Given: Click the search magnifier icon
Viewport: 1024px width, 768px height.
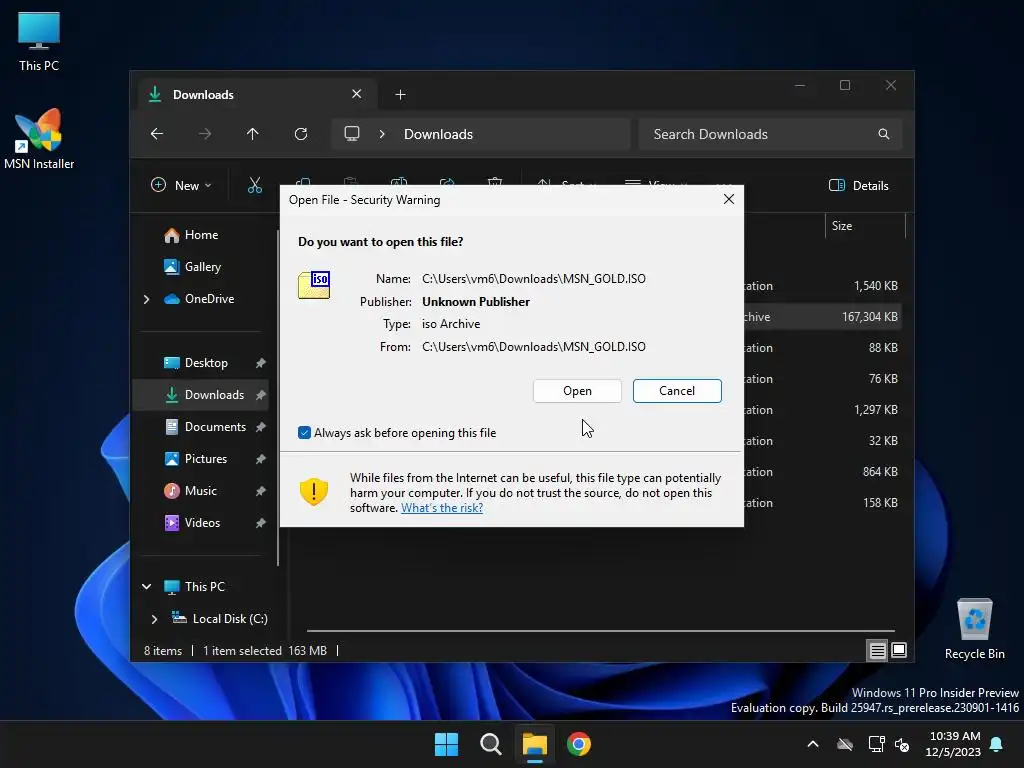Looking at the screenshot, I should 884,134.
